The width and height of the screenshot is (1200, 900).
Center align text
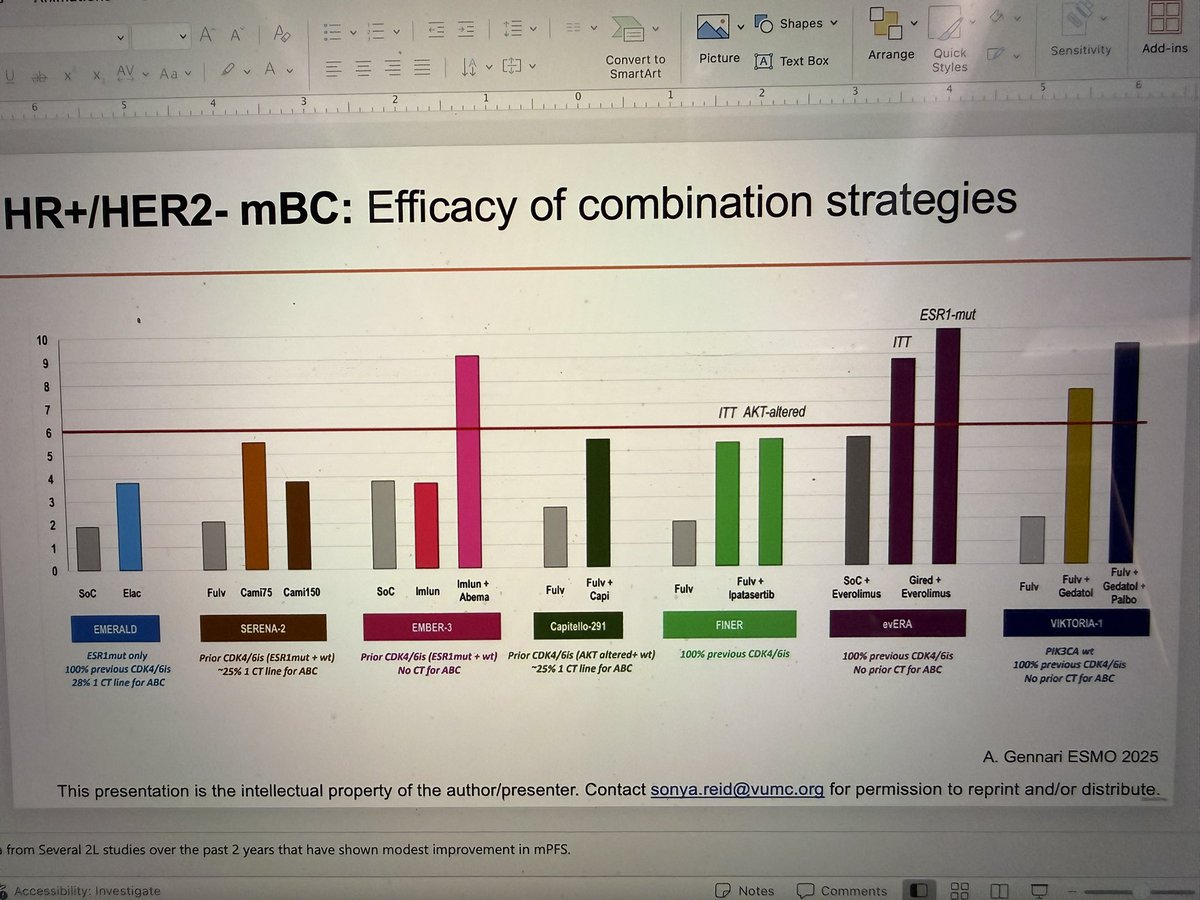tap(362, 68)
